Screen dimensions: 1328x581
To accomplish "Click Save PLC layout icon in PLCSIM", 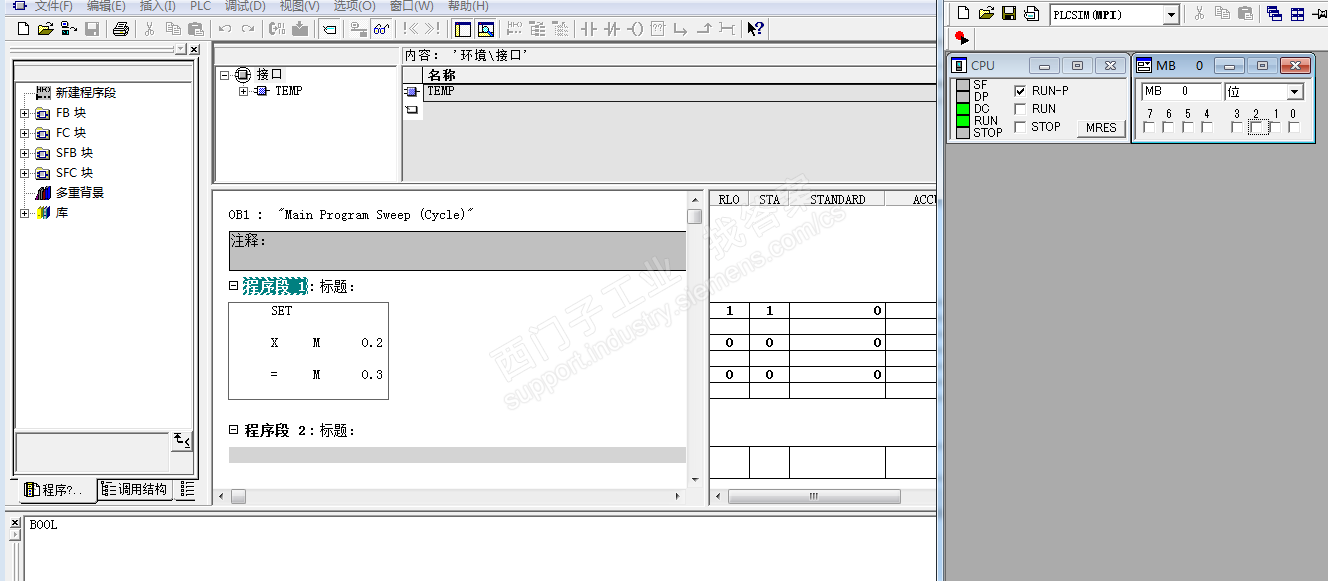I will click(1031, 13).
